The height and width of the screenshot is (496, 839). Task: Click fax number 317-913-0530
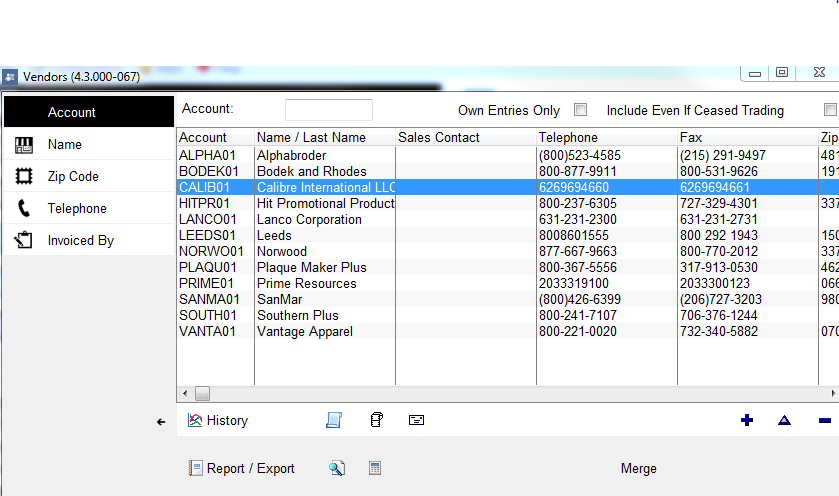tap(719, 268)
